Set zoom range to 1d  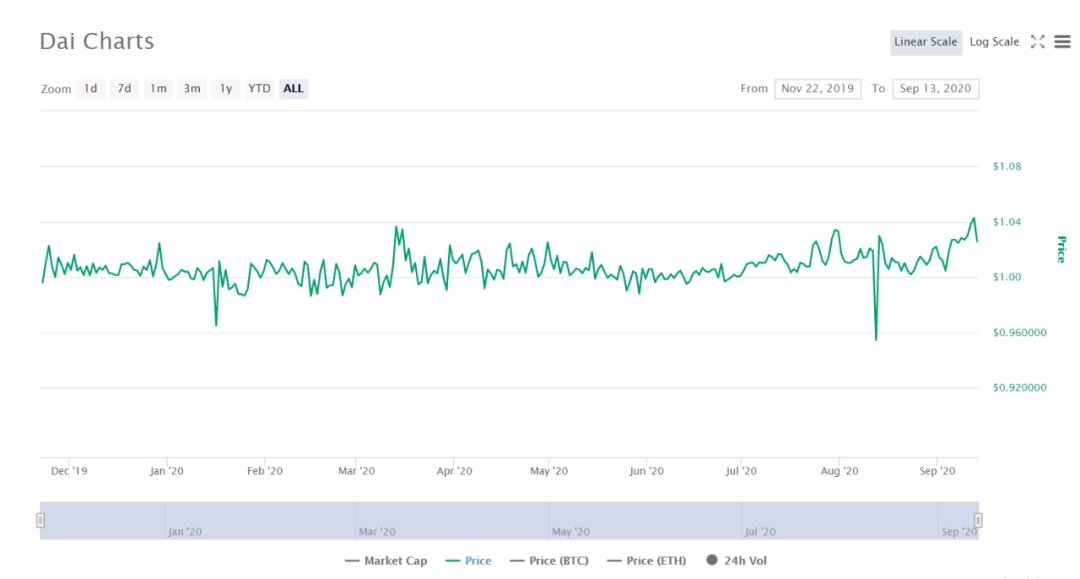coord(91,89)
